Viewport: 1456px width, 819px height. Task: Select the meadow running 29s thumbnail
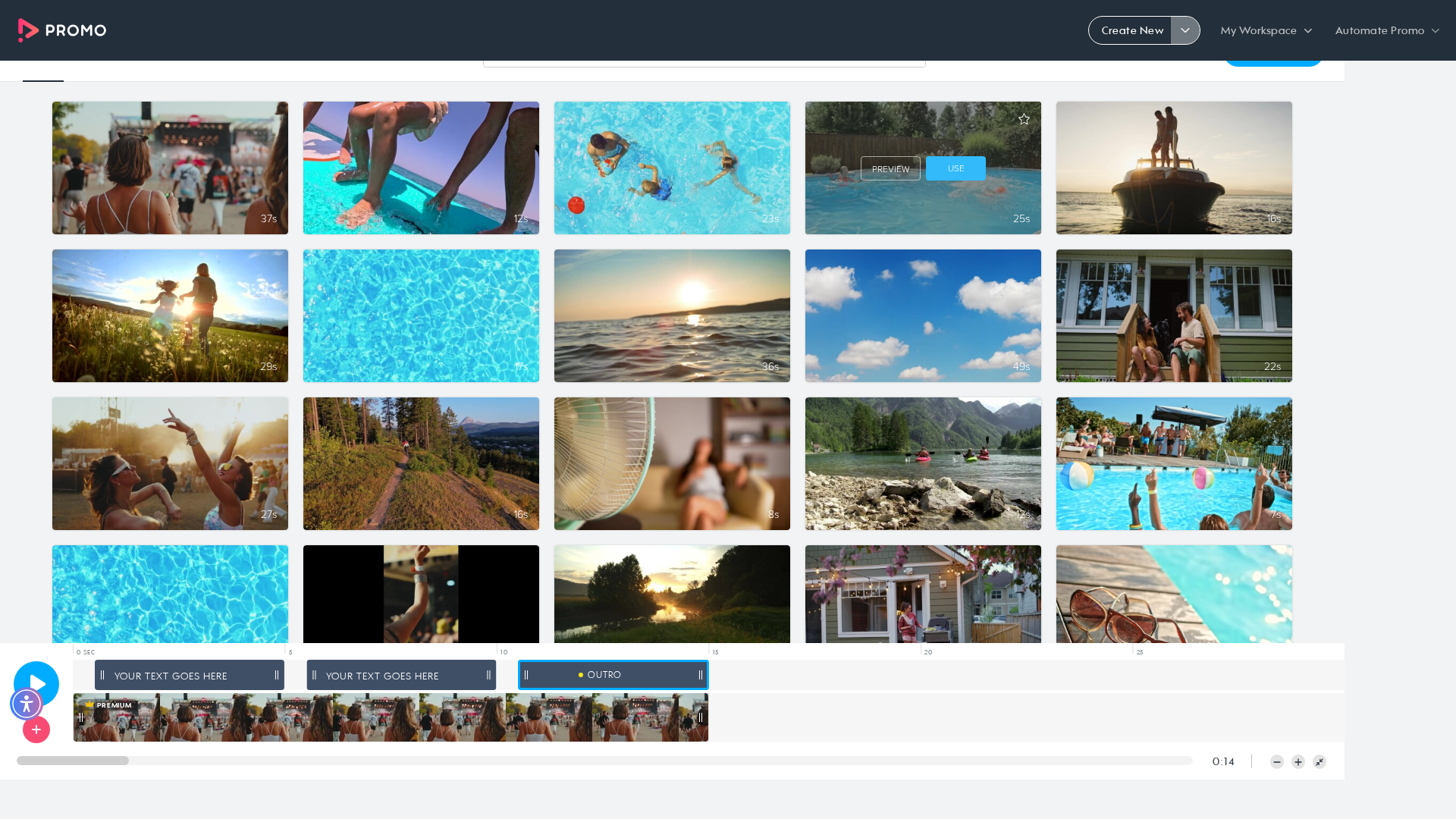tap(170, 316)
